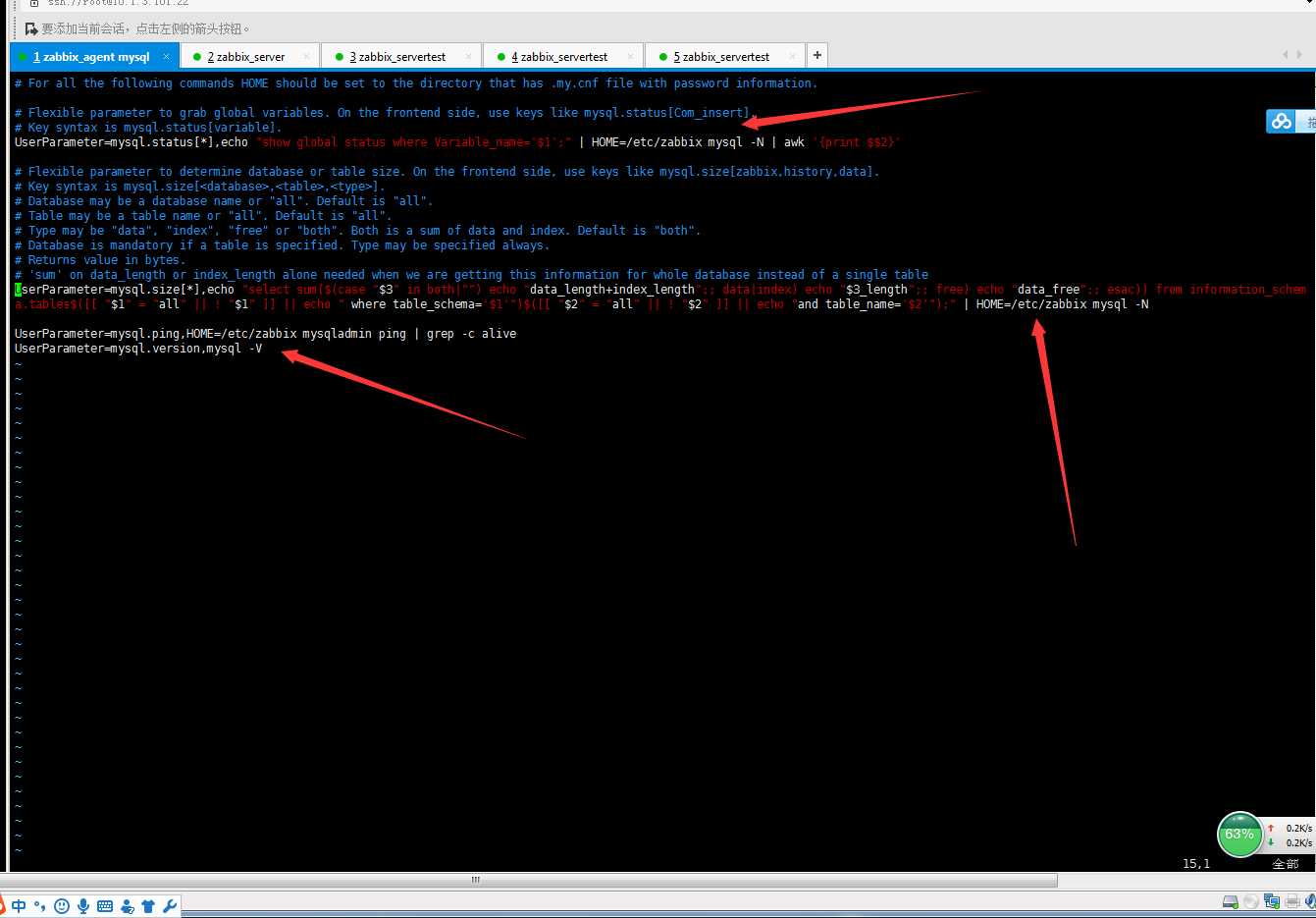Click the comment starting '# Database is mandatory'
The width and height of the screenshot is (1316, 918).
point(283,245)
